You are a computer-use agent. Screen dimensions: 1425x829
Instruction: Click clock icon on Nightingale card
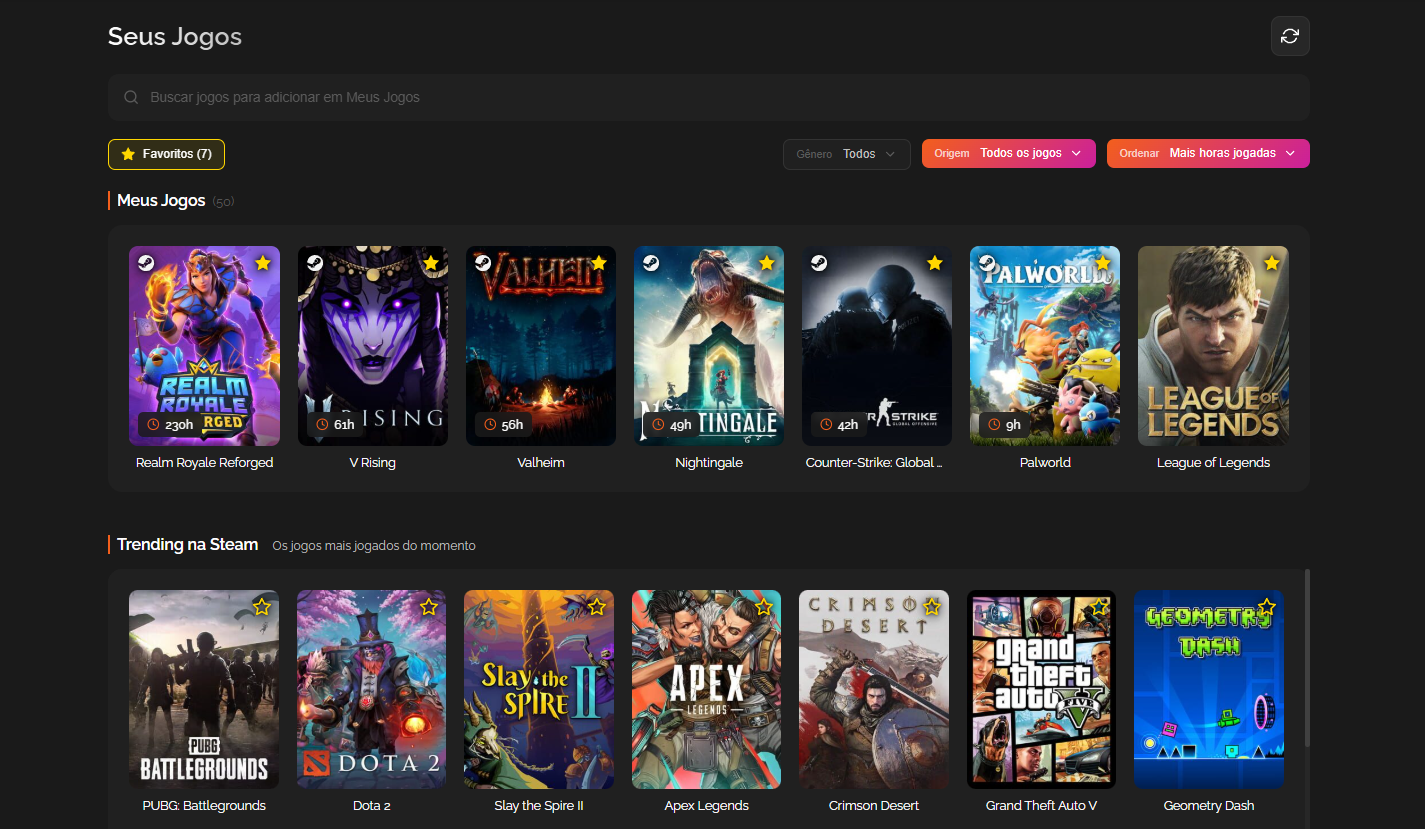[x=658, y=425]
